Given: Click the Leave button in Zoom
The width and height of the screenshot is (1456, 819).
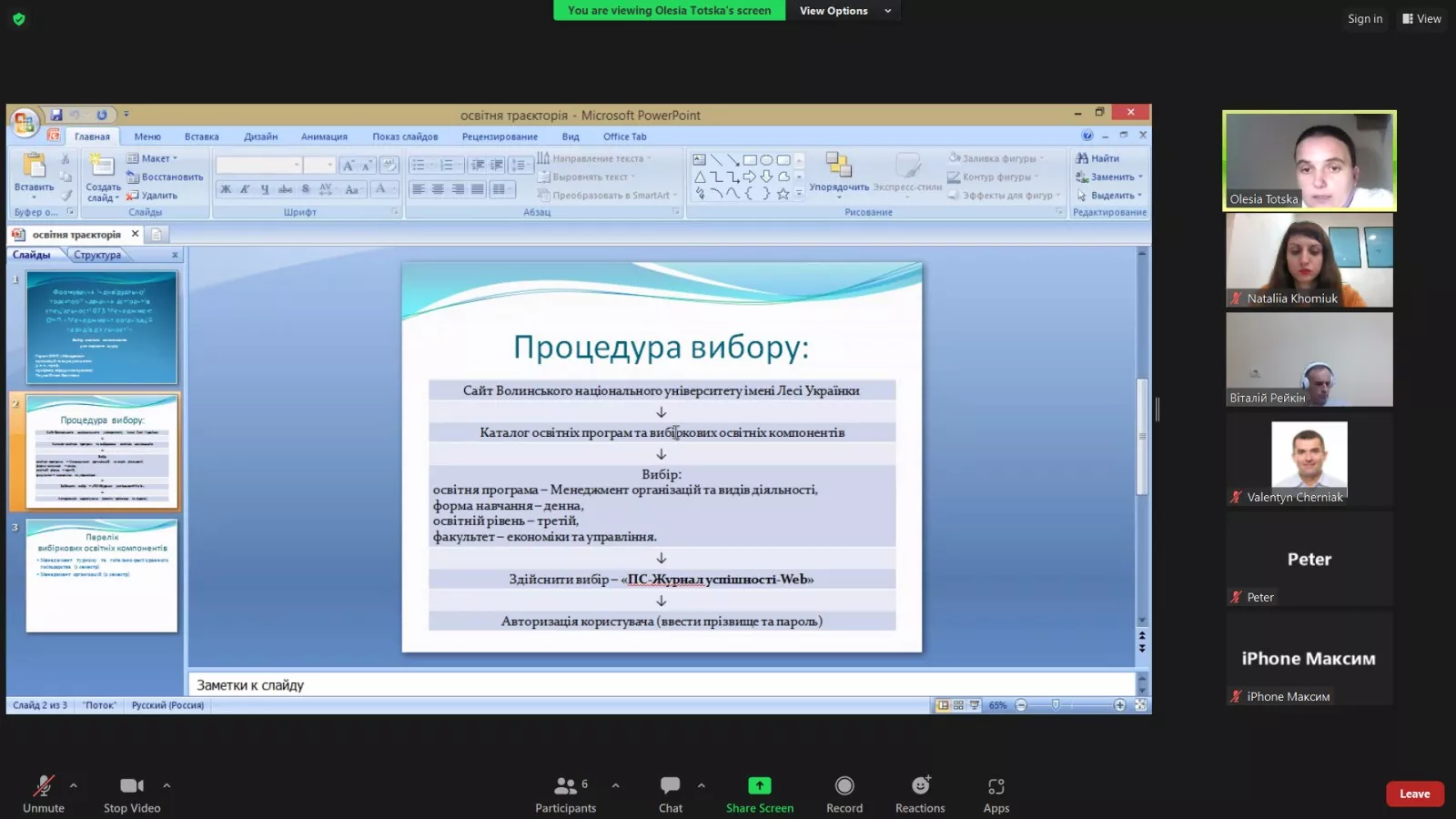Looking at the screenshot, I should coord(1413,793).
